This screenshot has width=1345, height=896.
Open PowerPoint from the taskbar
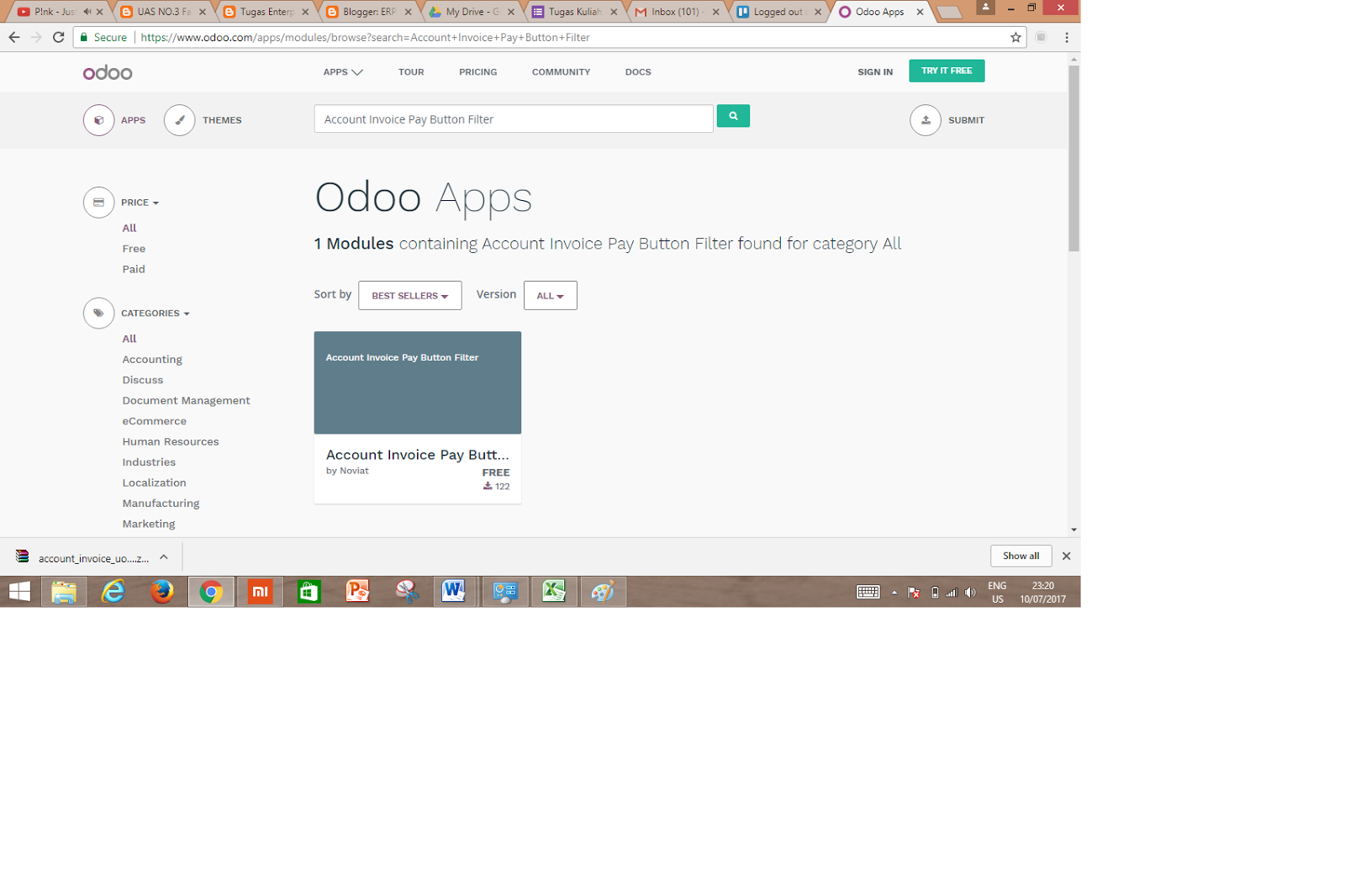357,592
